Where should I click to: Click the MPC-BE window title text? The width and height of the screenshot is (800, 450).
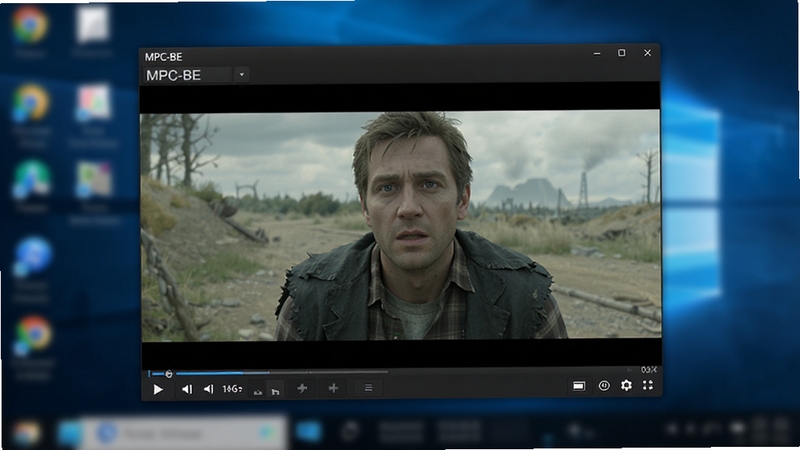164,57
